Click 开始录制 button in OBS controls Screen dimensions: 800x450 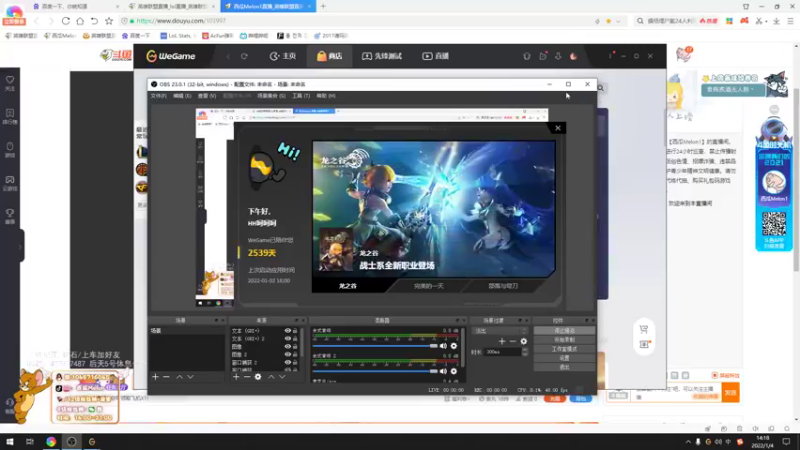(x=564, y=340)
